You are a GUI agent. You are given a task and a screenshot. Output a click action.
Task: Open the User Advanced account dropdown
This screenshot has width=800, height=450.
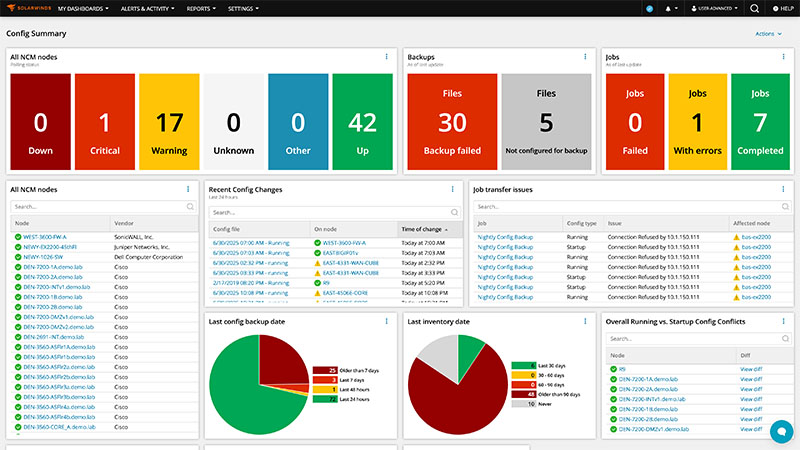714,9
